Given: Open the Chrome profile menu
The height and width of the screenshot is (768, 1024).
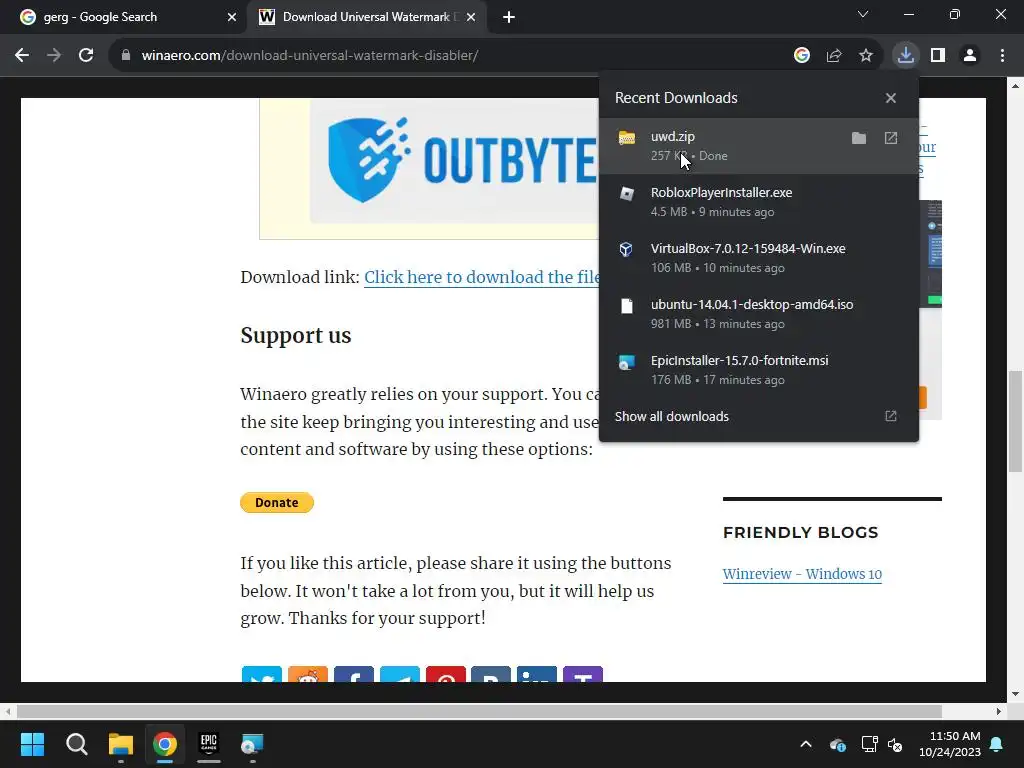Looking at the screenshot, I should tap(970, 56).
